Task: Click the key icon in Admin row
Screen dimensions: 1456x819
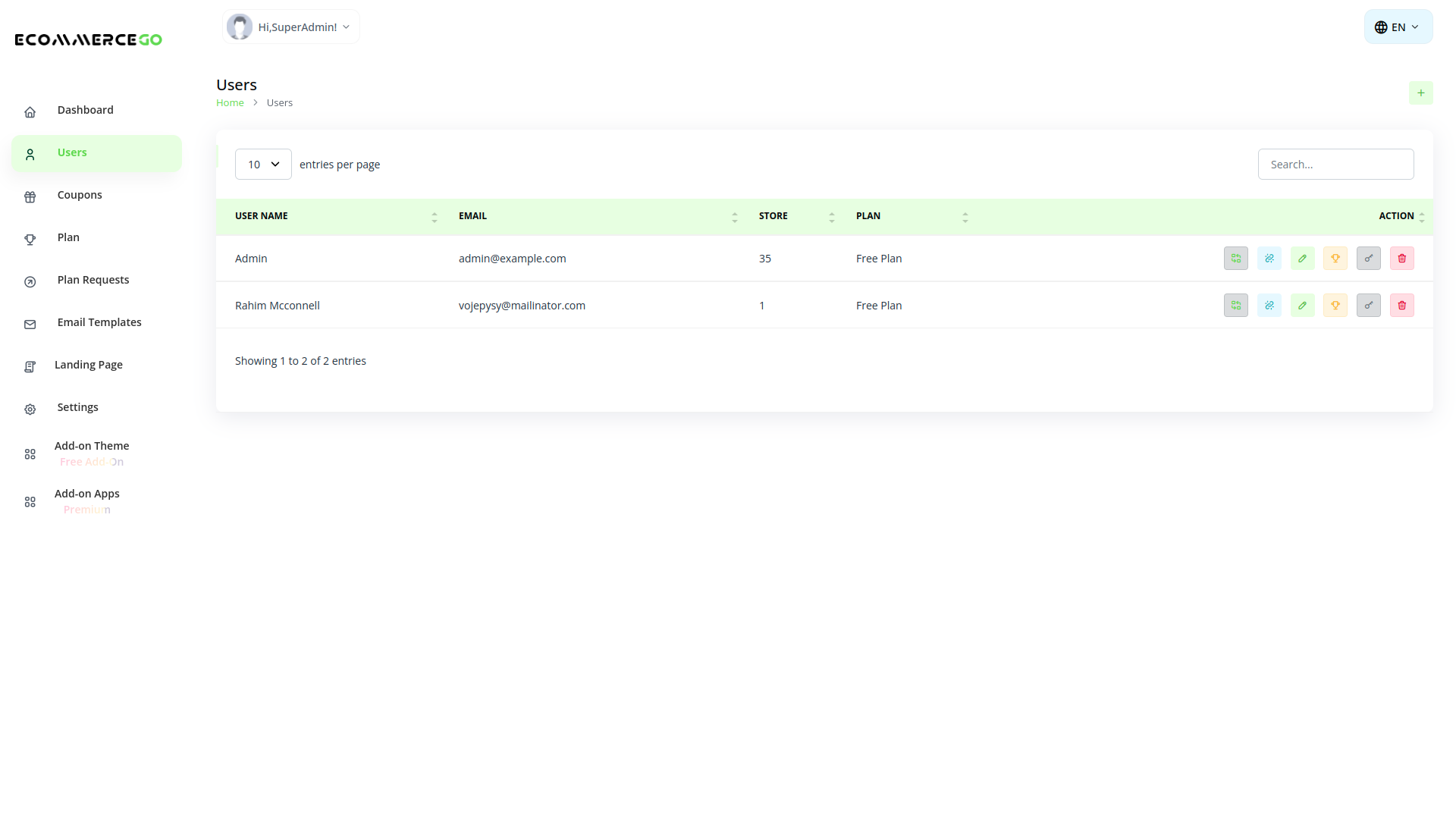Action: pyautogui.click(x=1368, y=259)
